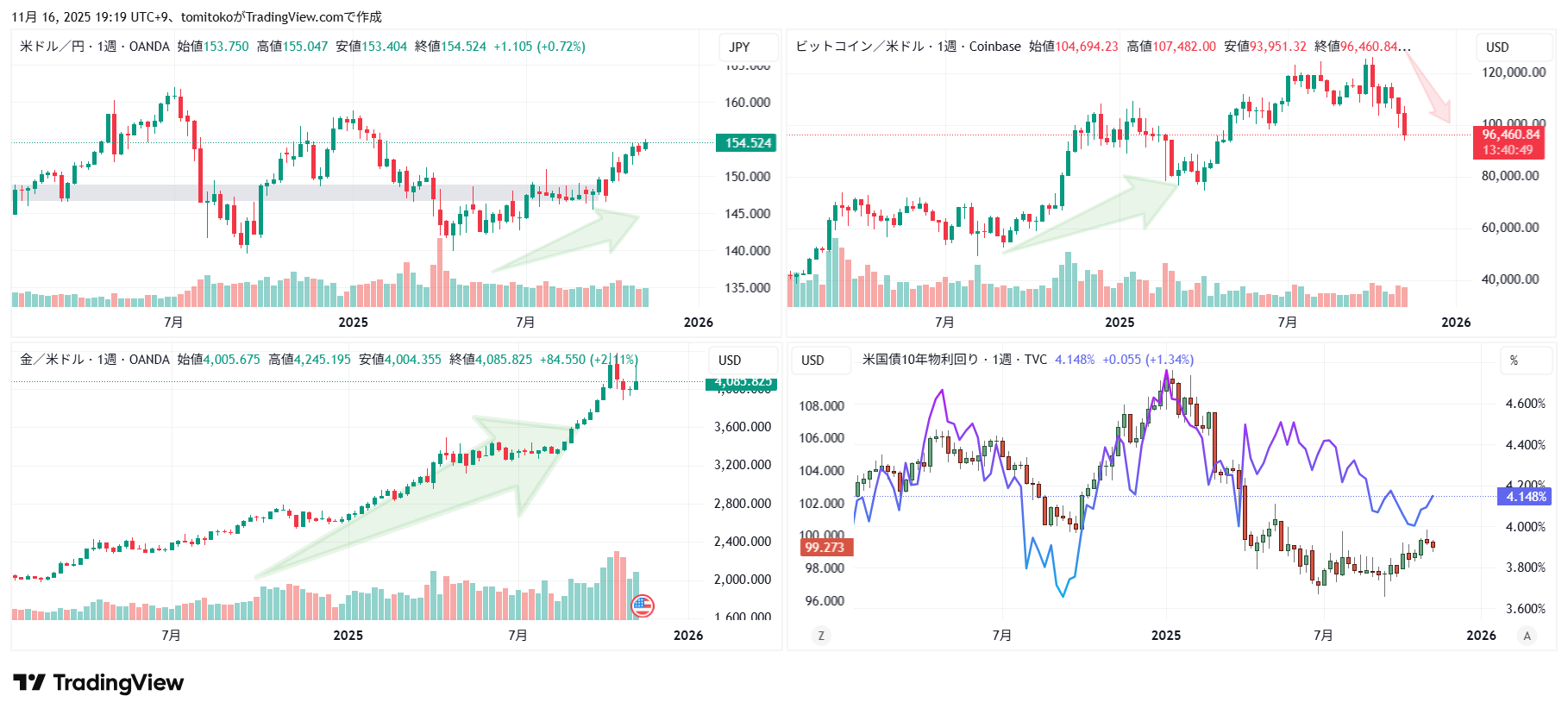This screenshot has width=1568, height=715.
Task: Click the gray horizontal zone on USD/JPY chart
Action: coord(302,192)
